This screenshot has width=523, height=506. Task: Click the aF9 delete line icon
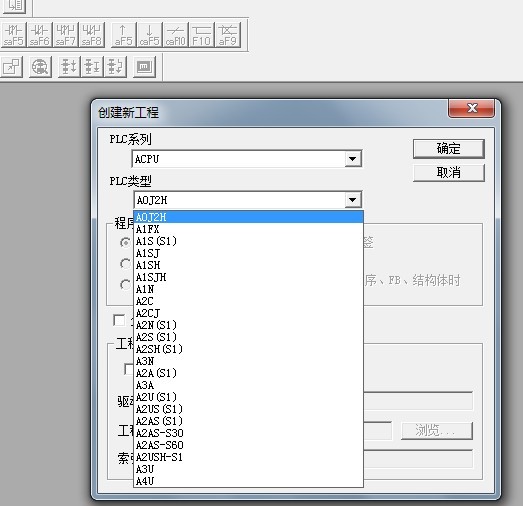[x=228, y=35]
